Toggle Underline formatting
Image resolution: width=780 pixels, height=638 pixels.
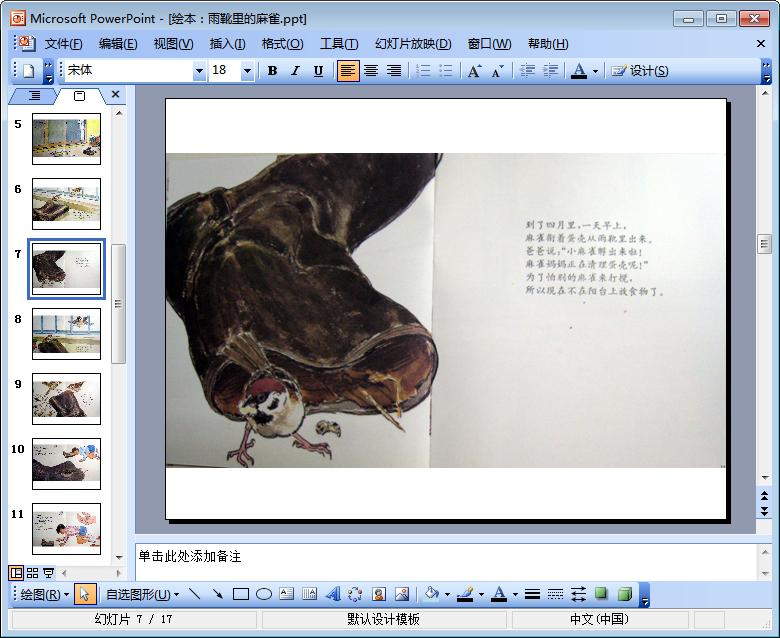click(318, 71)
